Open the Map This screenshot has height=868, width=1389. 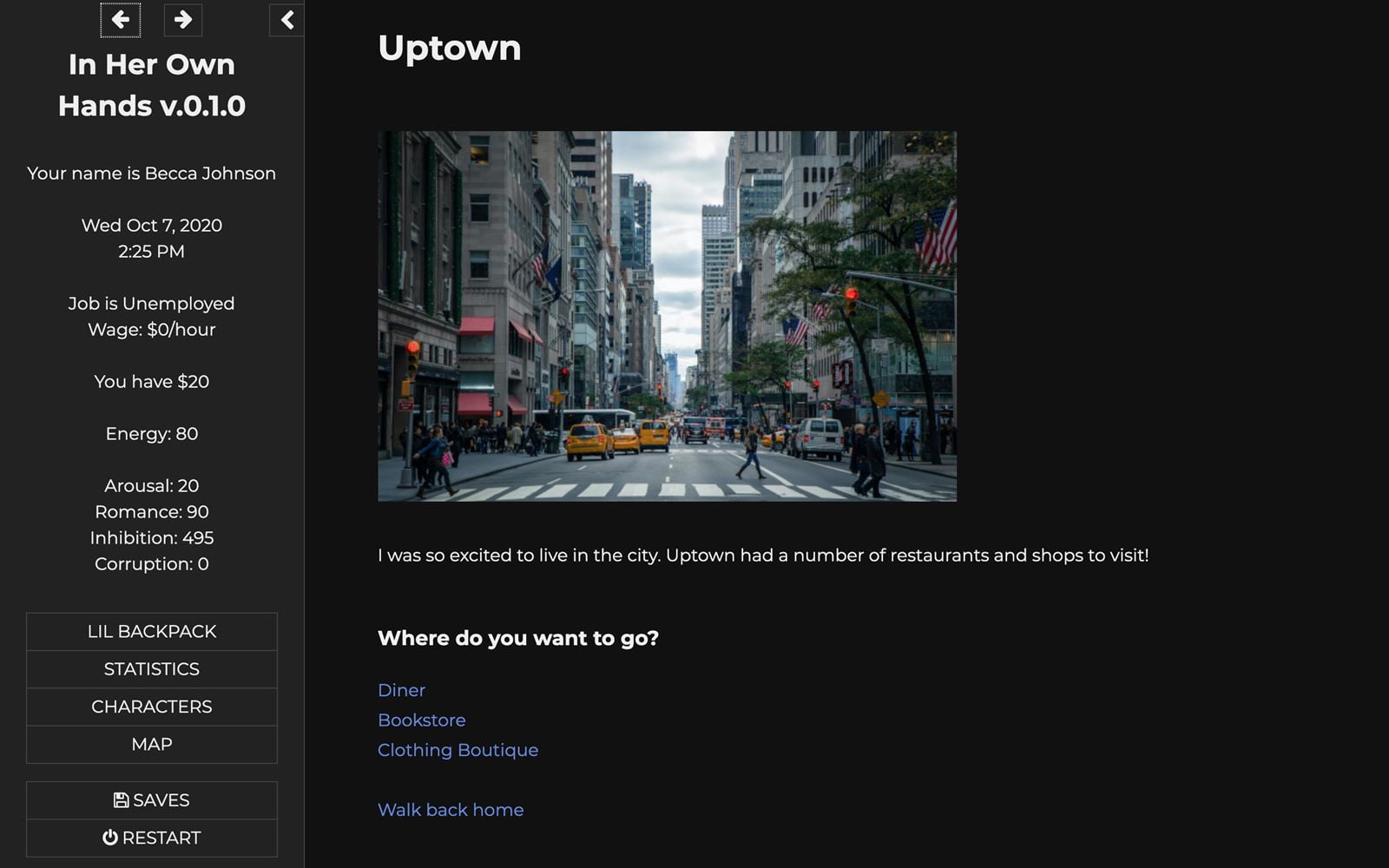click(152, 745)
